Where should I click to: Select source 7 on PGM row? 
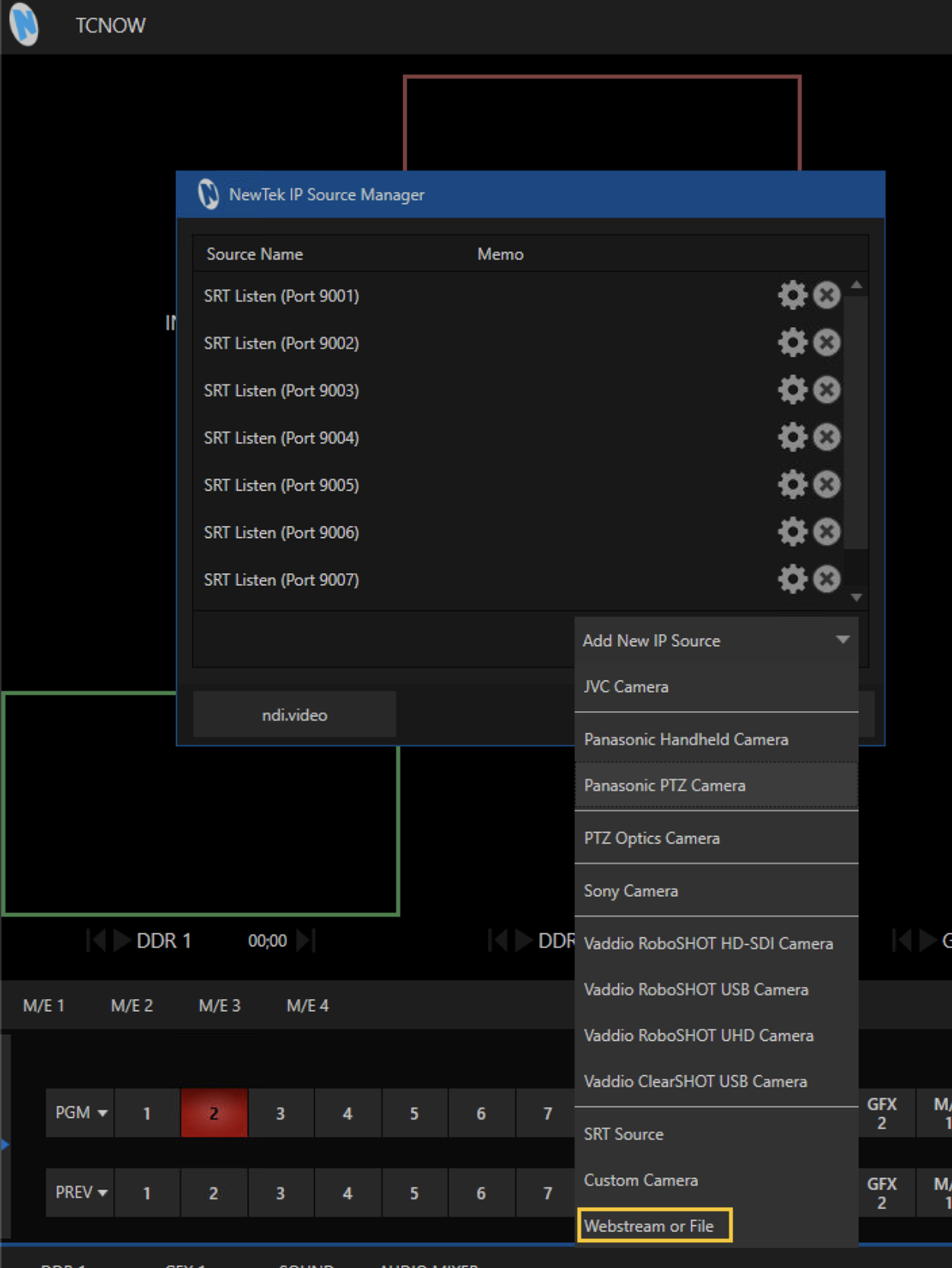click(x=546, y=1113)
